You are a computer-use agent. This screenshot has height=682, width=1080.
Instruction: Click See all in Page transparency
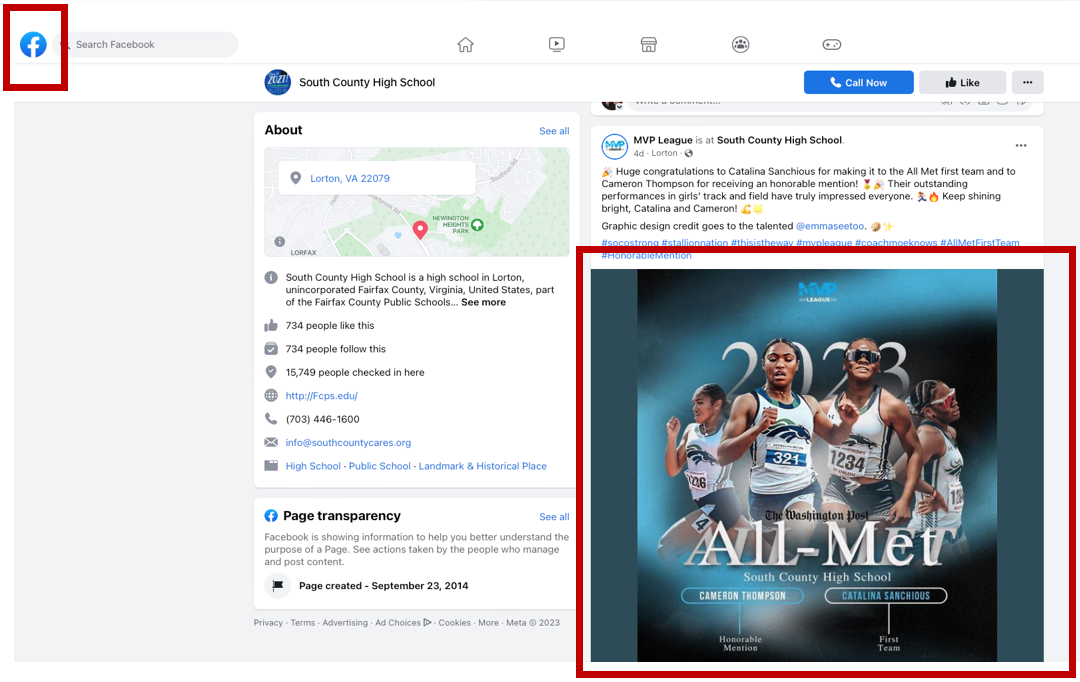(x=554, y=517)
